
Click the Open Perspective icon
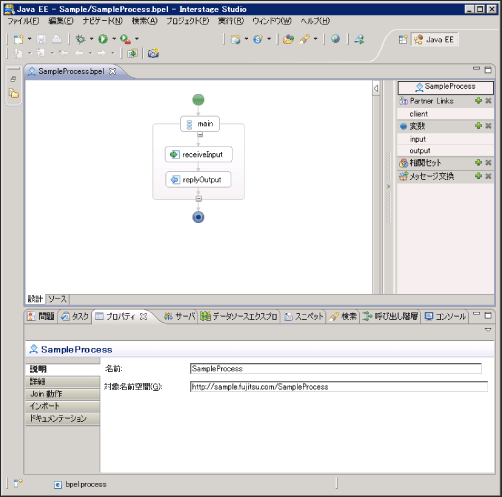pyautogui.click(x=403, y=40)
